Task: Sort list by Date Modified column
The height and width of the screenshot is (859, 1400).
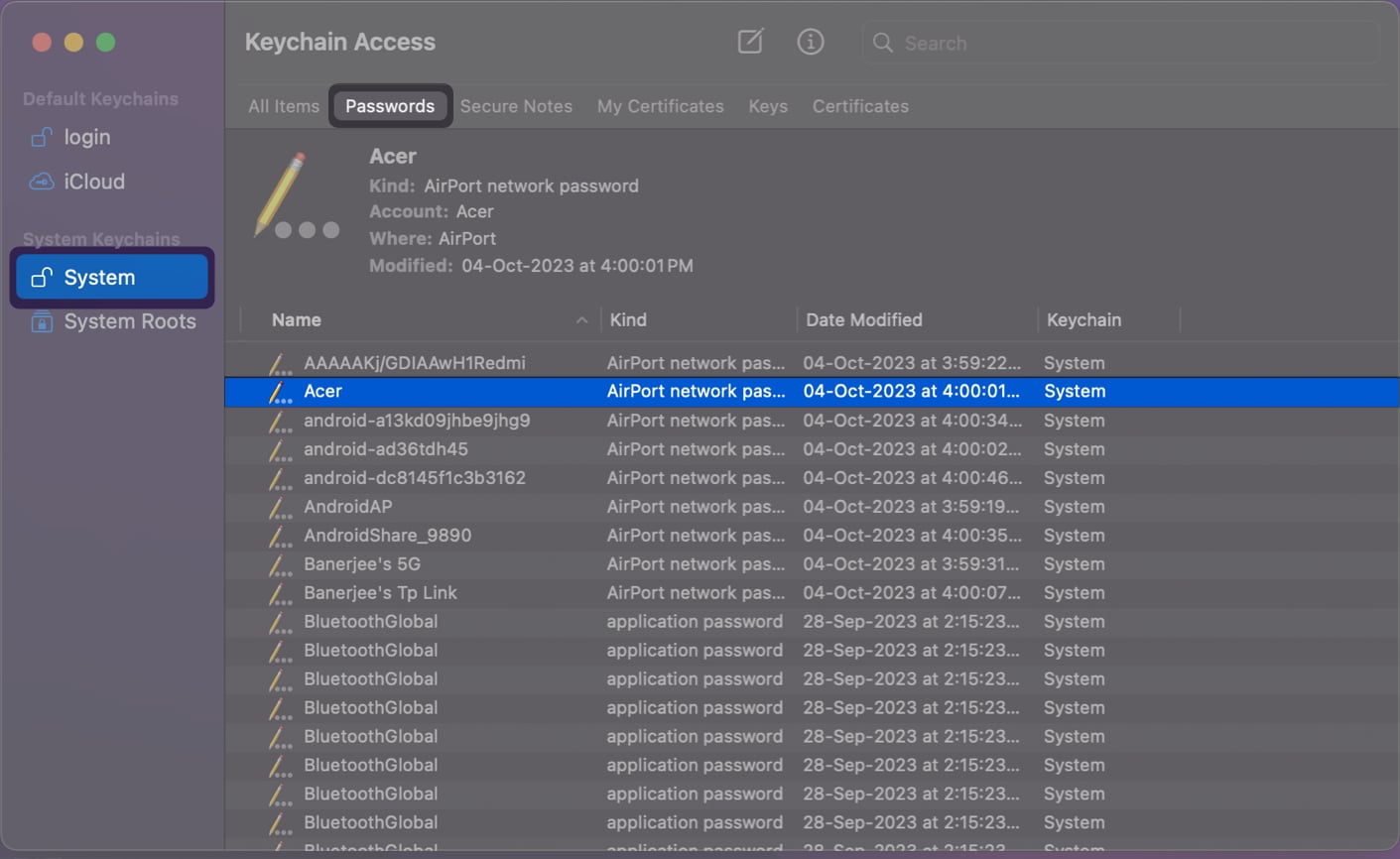Action: 864,320
